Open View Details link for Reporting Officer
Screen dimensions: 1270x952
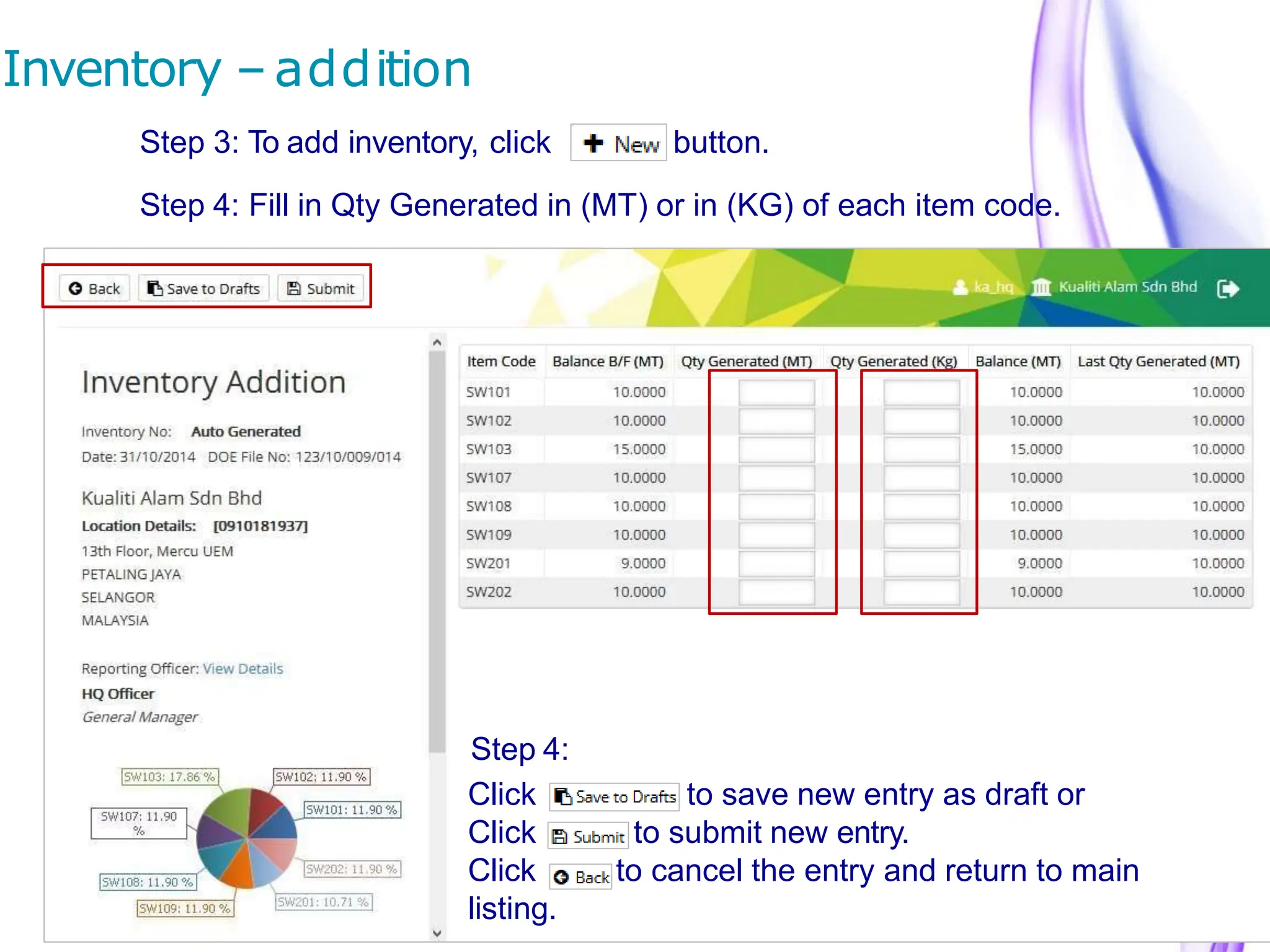[x=242, y=669]
